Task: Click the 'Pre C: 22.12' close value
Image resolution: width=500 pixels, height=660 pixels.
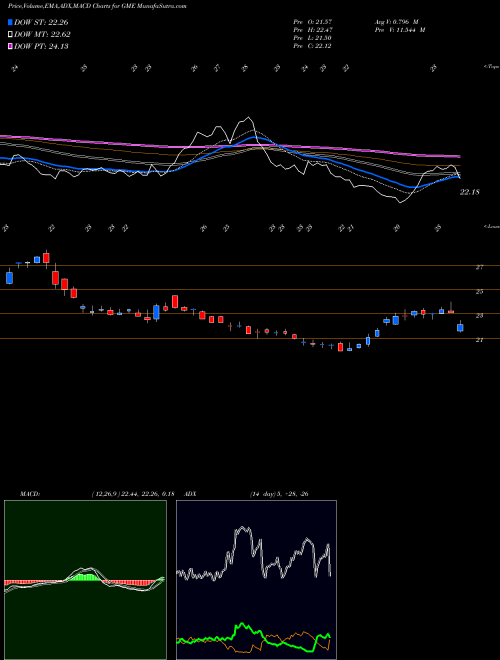Action: click(313, 46)
